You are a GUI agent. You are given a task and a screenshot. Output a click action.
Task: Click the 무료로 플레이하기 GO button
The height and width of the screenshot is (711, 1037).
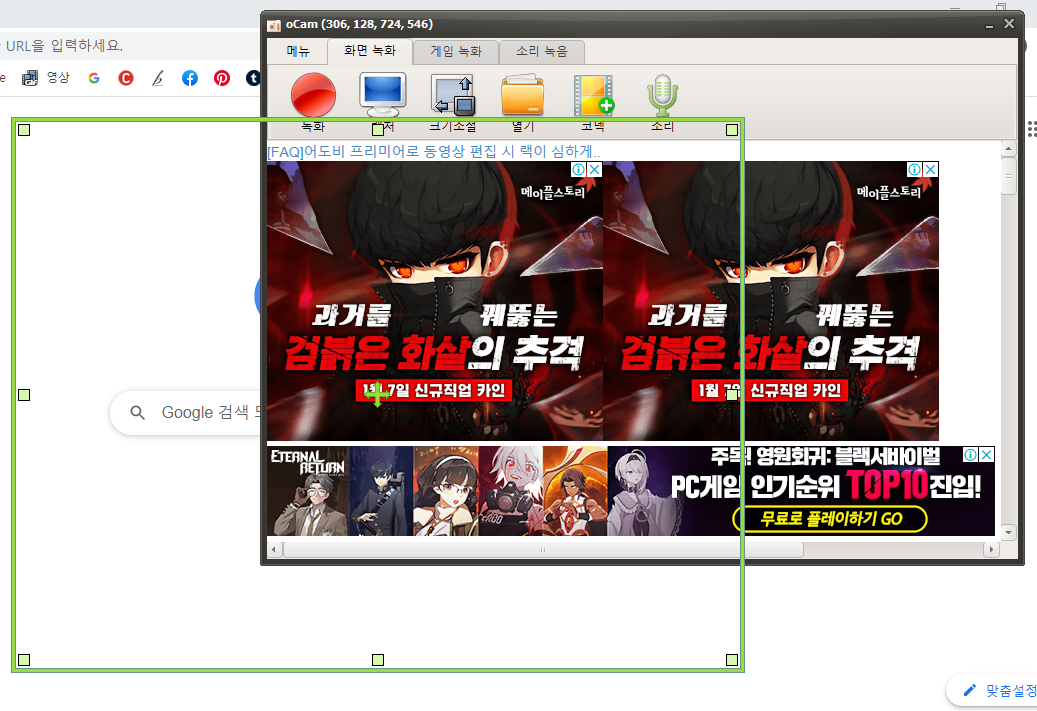[830, 519]
